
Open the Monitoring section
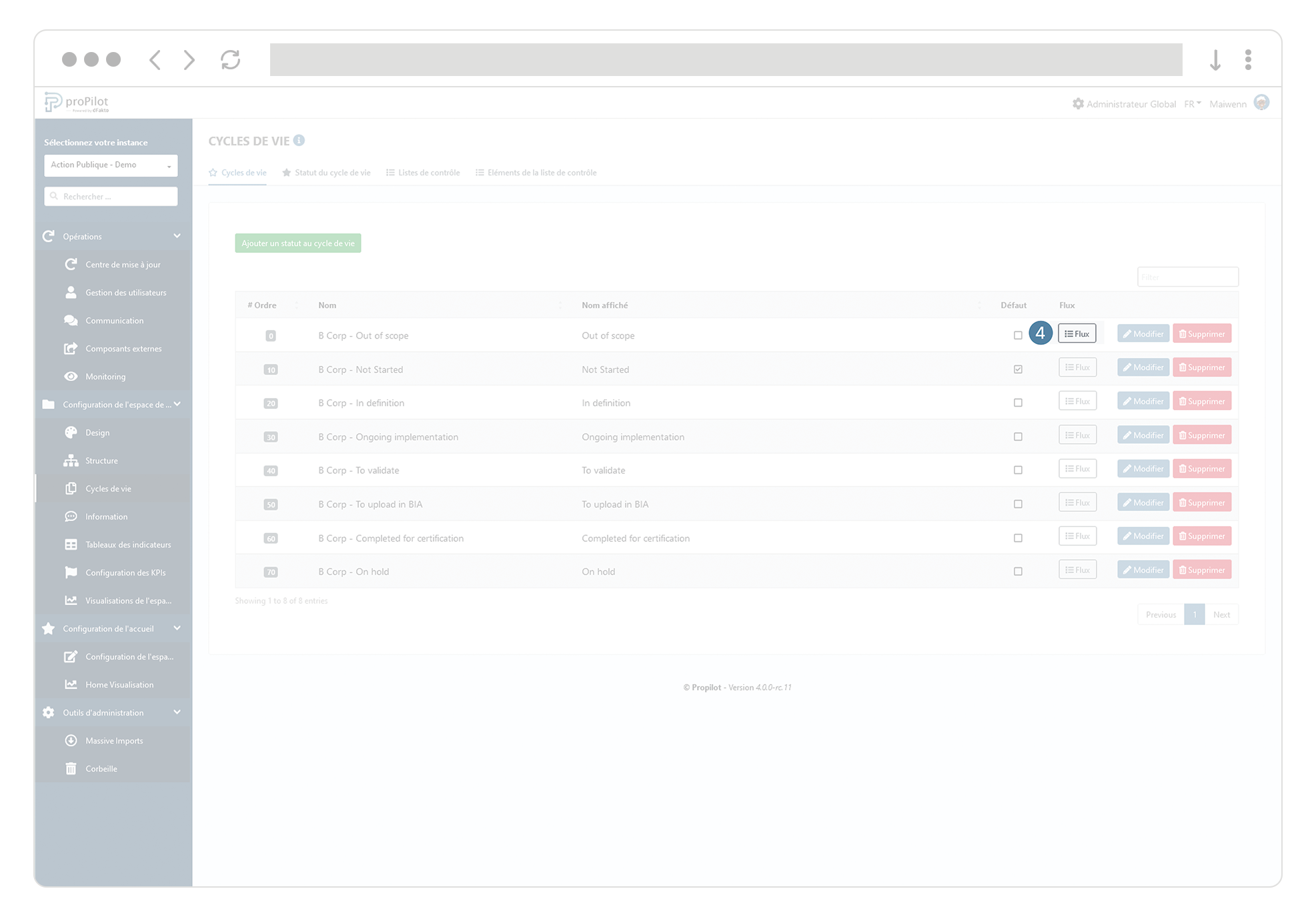point(107,376)
